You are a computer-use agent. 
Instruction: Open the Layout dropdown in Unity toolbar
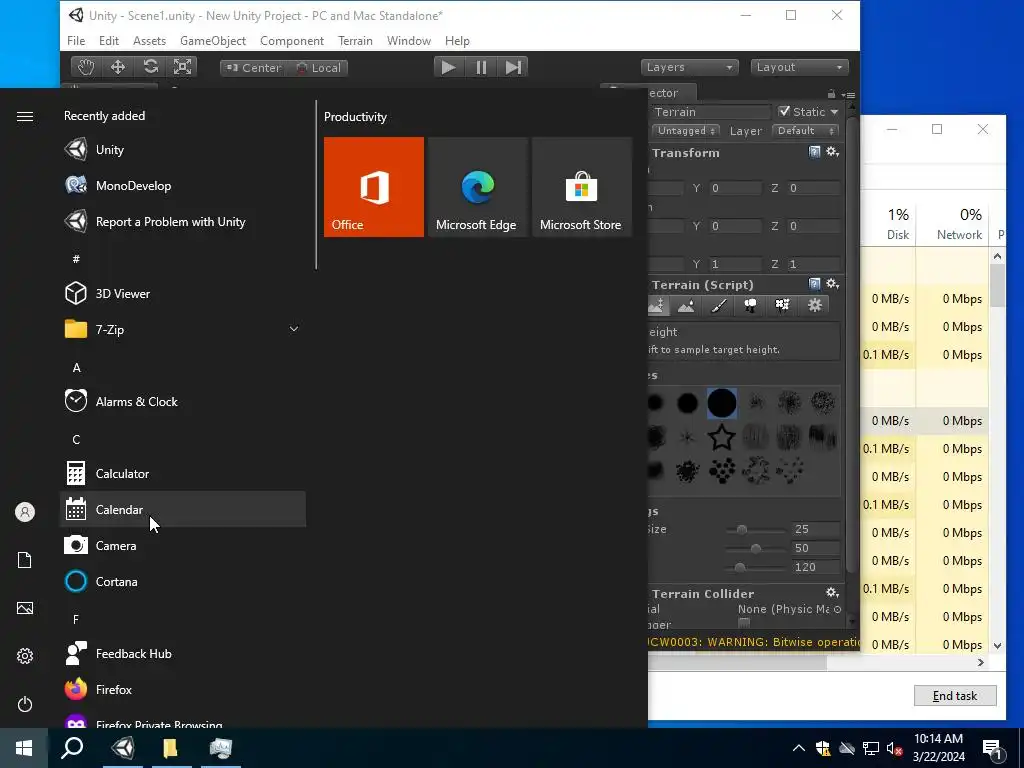(799, 67)
